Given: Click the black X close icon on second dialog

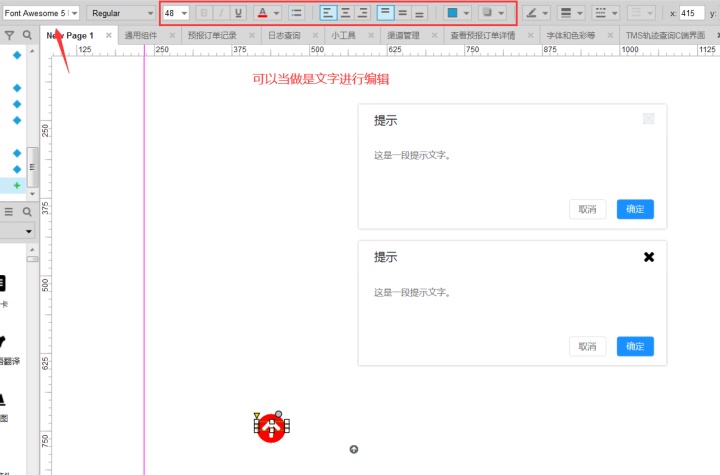Looking at the screenshot, I should click(x=649, y=257).
